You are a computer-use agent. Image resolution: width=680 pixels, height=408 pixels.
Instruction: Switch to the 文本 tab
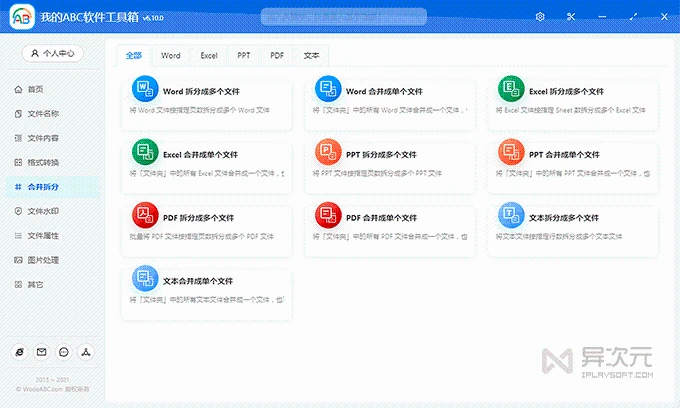(311, 55)
